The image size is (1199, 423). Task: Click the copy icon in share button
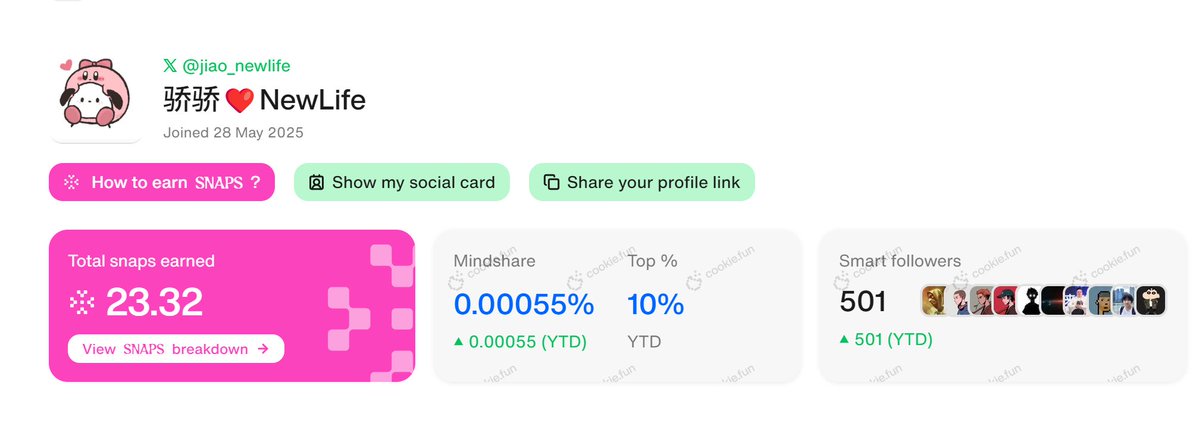[x=551, y=182]
